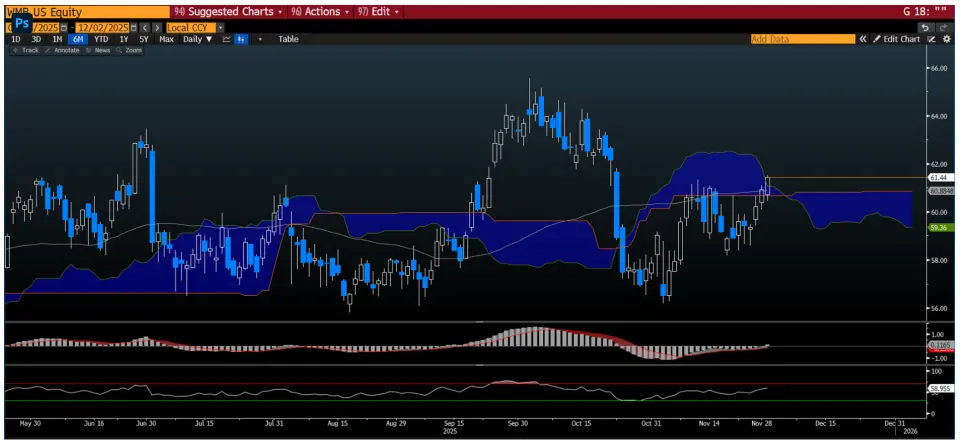This screenshot has width=960, height=441.
Task: Open the Actions menu
Action: (x=323, y=12)
